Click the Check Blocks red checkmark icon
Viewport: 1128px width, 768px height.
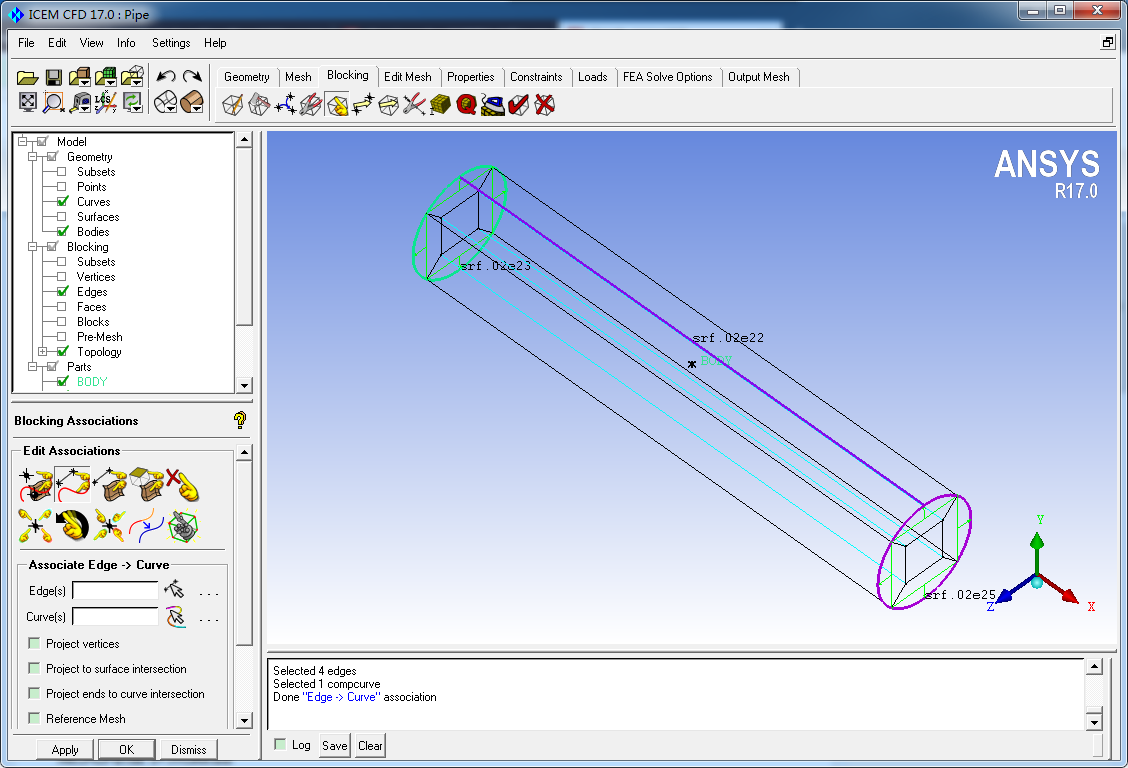[519, 105]
